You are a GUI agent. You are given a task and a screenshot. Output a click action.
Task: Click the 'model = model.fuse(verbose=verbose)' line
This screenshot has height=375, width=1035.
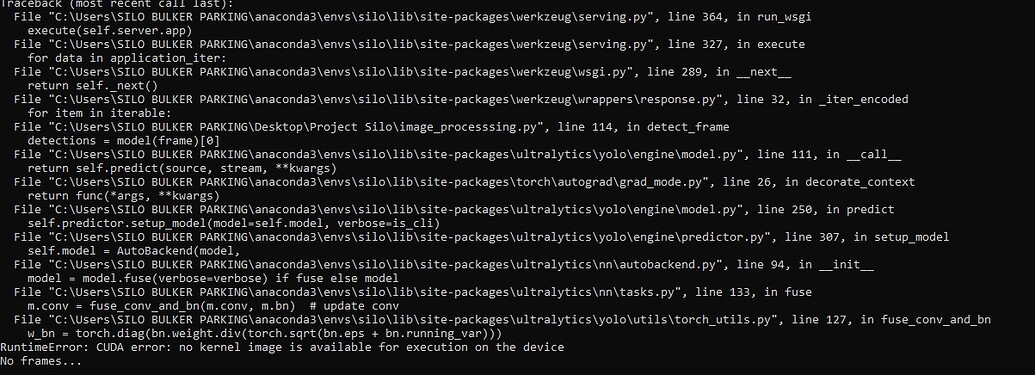click(x=213, y=279)
